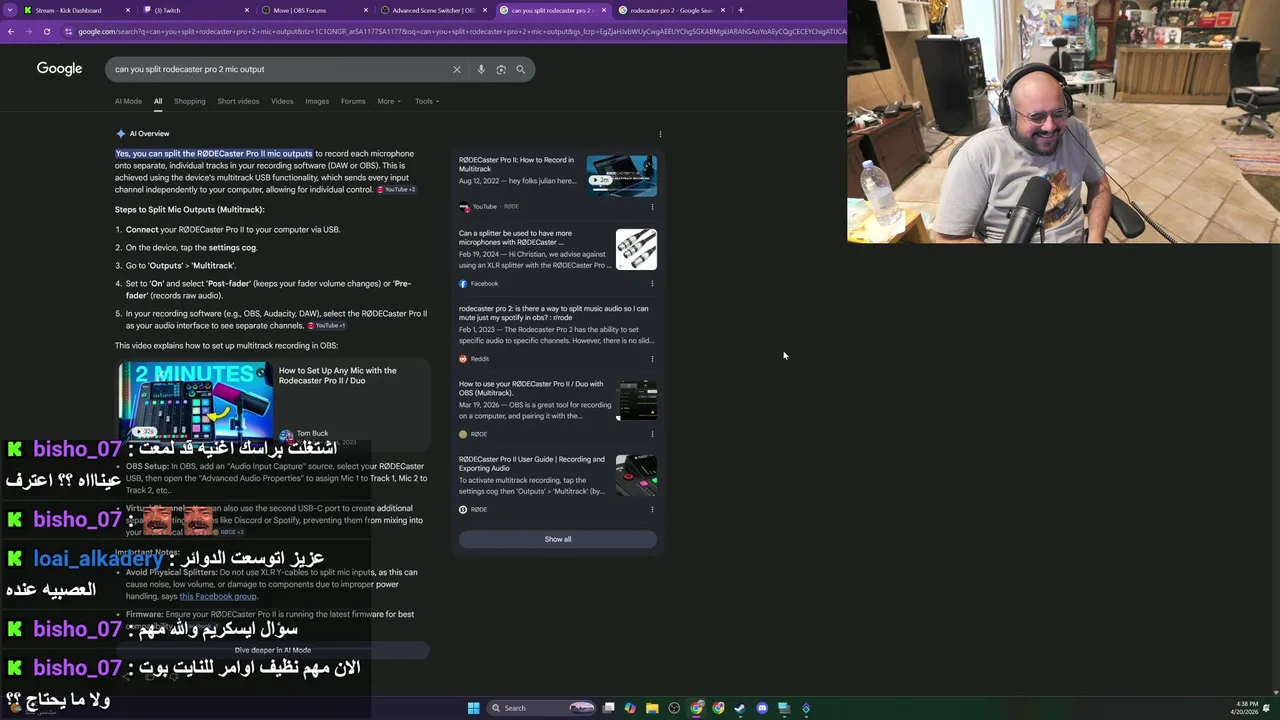Select the Videos search filter
Image resolution: width=1280 pixels, height=720 pixels.
pos(282,101)
